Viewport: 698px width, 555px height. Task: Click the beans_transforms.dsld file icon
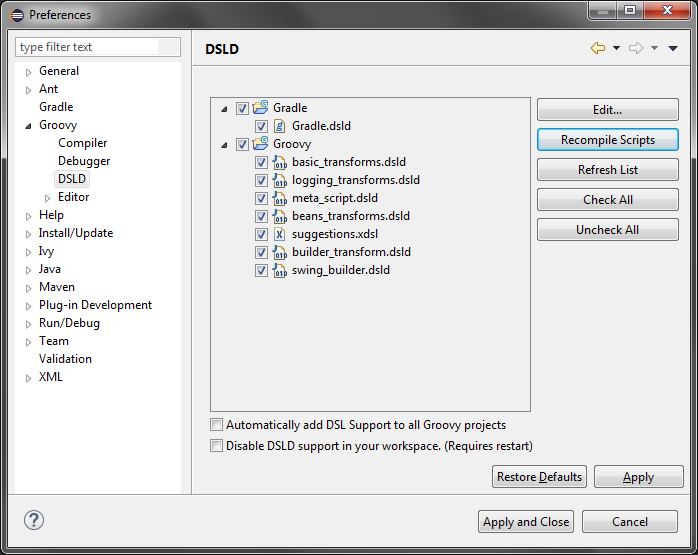click(x=279, y=216)
